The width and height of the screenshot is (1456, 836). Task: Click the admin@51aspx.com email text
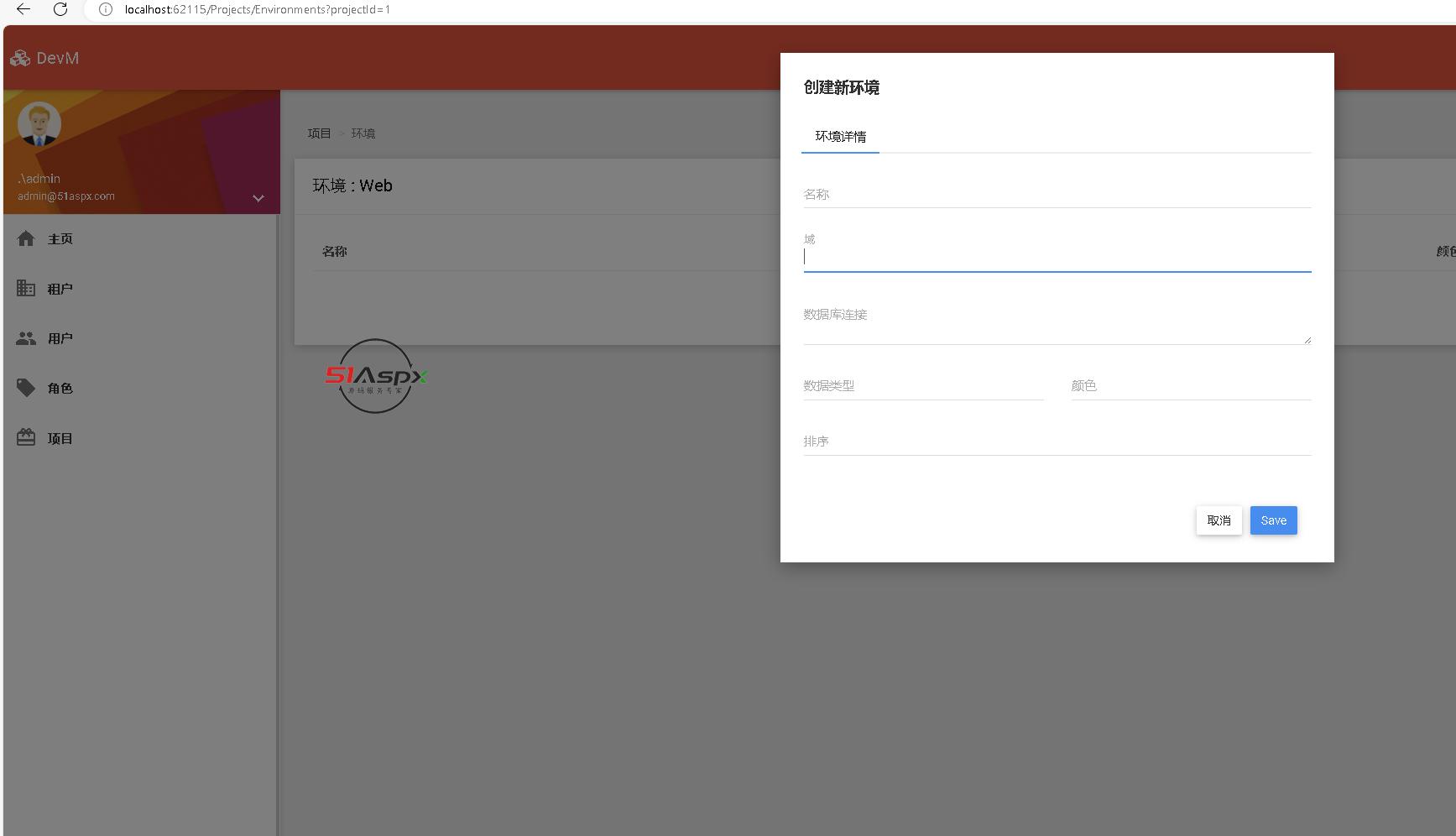tap(66, 196)
